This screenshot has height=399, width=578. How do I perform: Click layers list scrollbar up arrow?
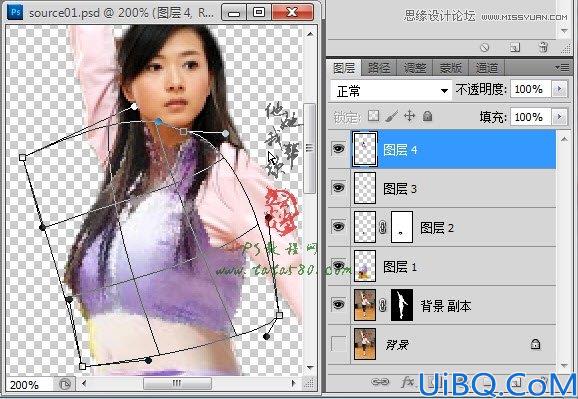pos(564,139)
